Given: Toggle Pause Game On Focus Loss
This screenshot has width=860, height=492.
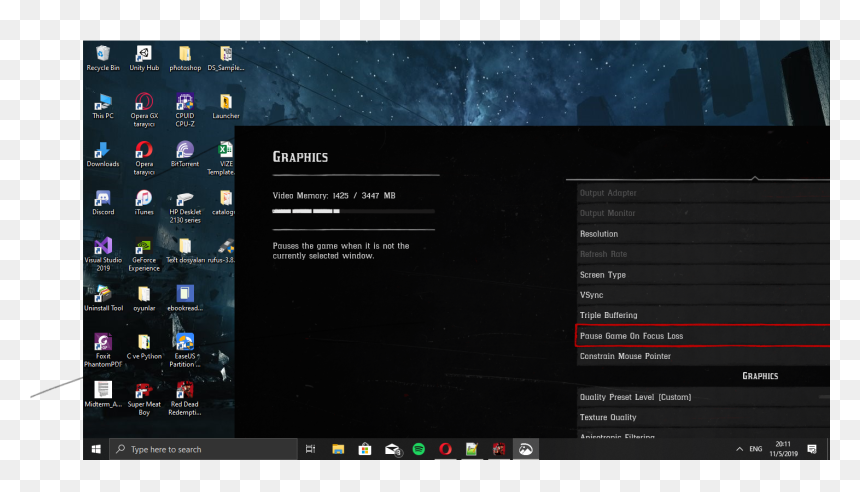Looking at the screenshot, I should pos(703,336).
